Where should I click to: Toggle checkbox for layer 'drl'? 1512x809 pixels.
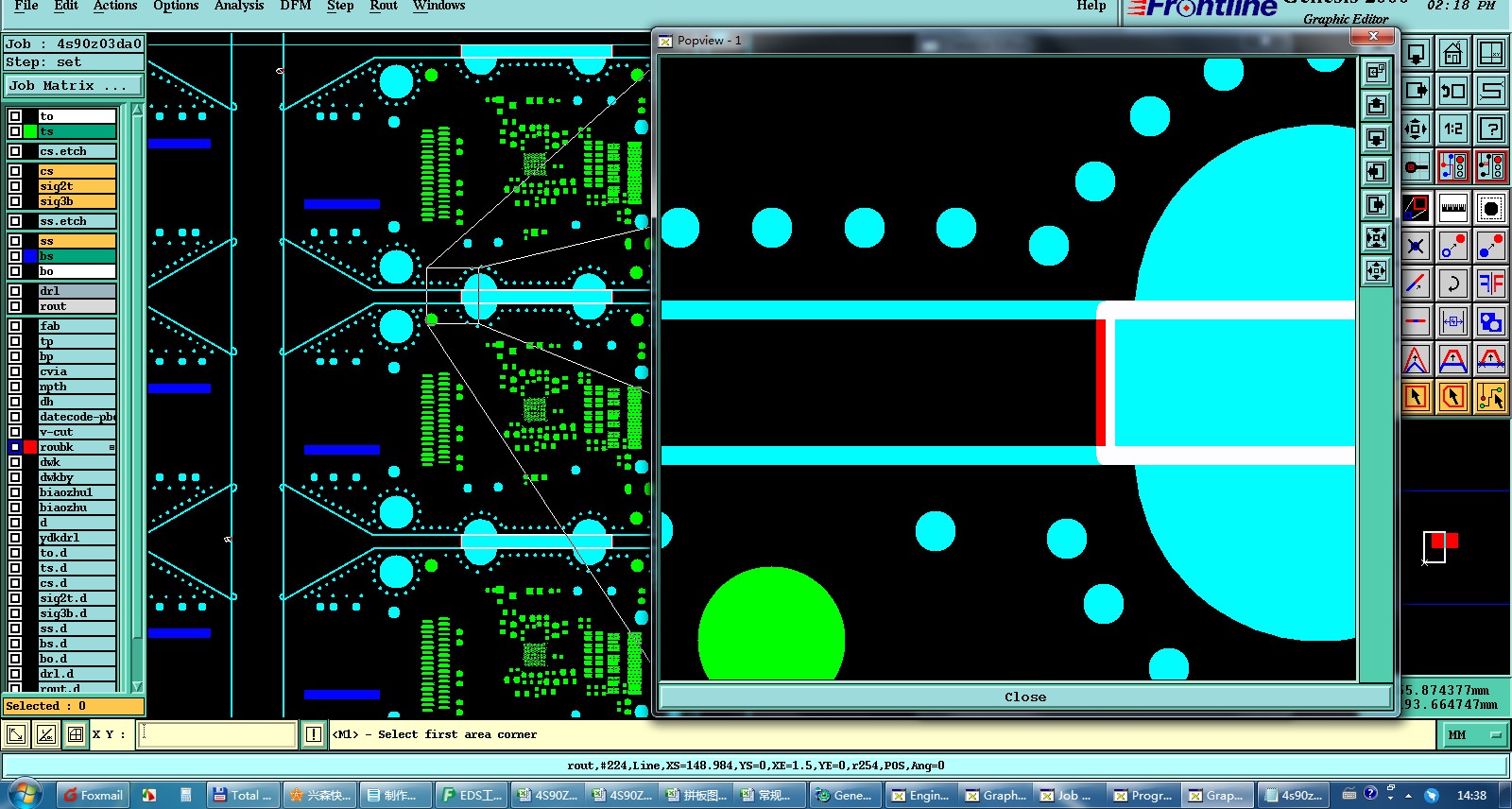[15, 291]
